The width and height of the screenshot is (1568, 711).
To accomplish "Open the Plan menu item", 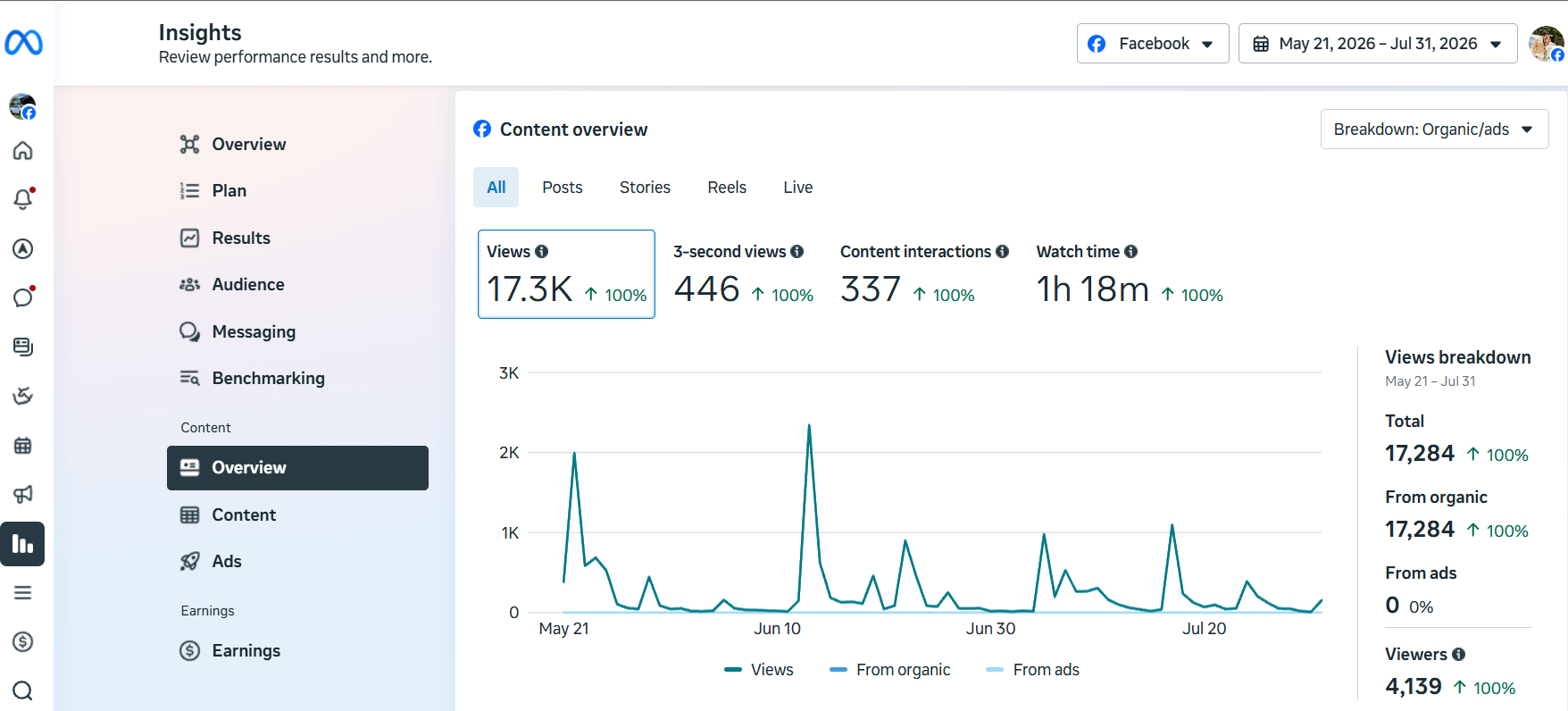I will 297,191.
